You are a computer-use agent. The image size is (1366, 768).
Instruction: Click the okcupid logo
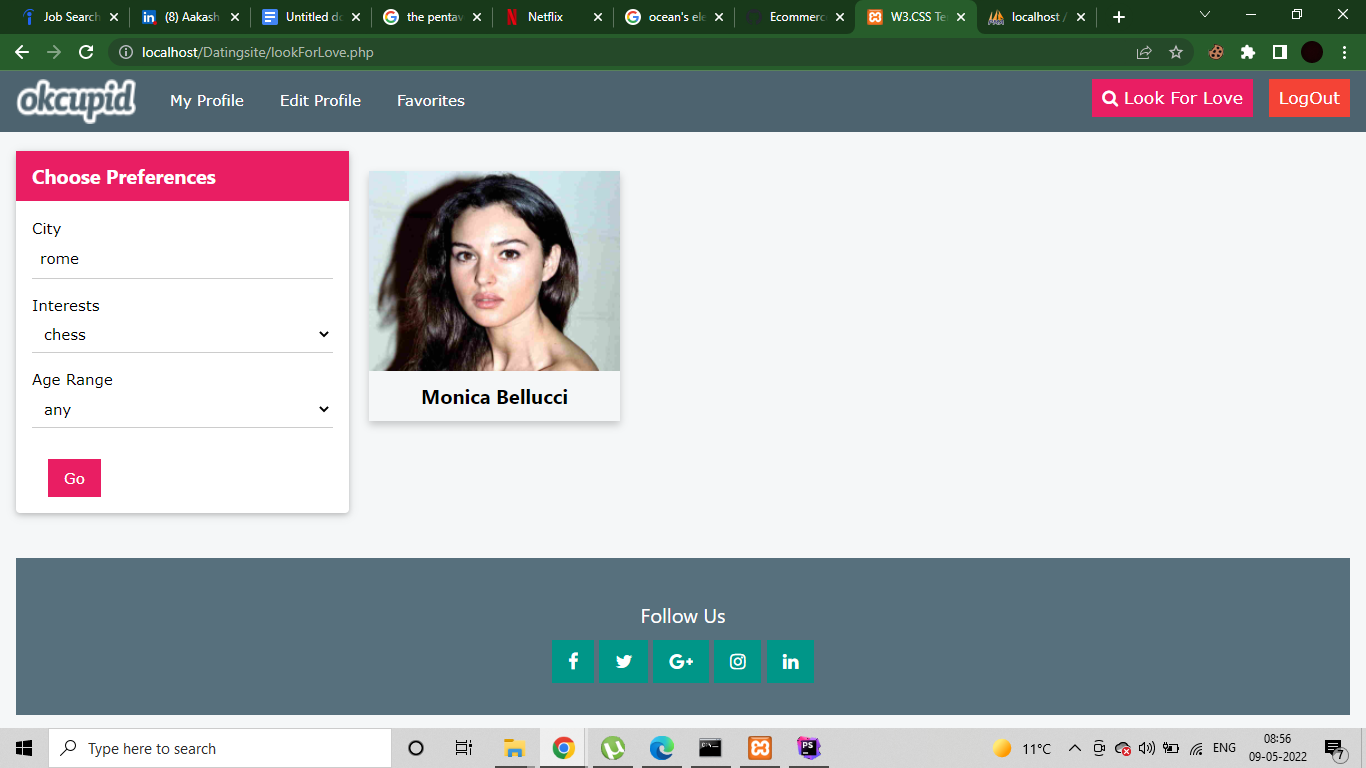tap(75, 101)
